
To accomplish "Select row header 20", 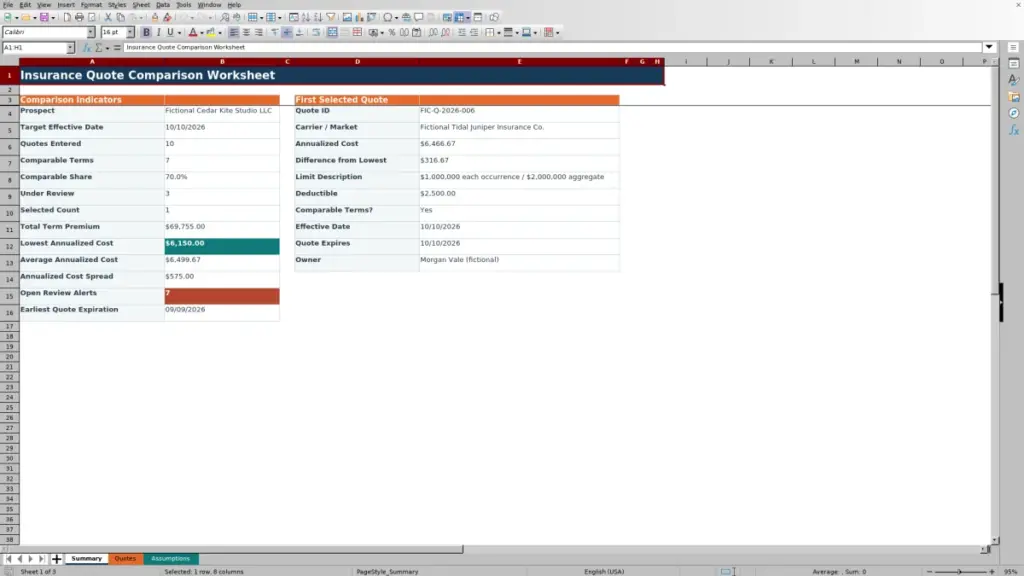I will pos(9,357).
